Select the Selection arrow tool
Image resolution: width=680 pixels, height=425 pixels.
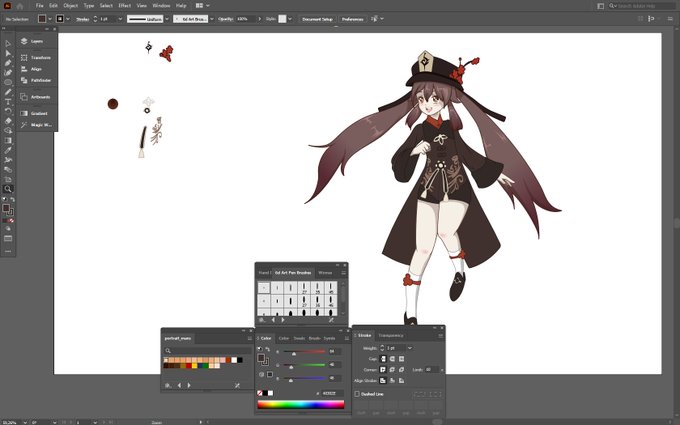pos(8,43)
